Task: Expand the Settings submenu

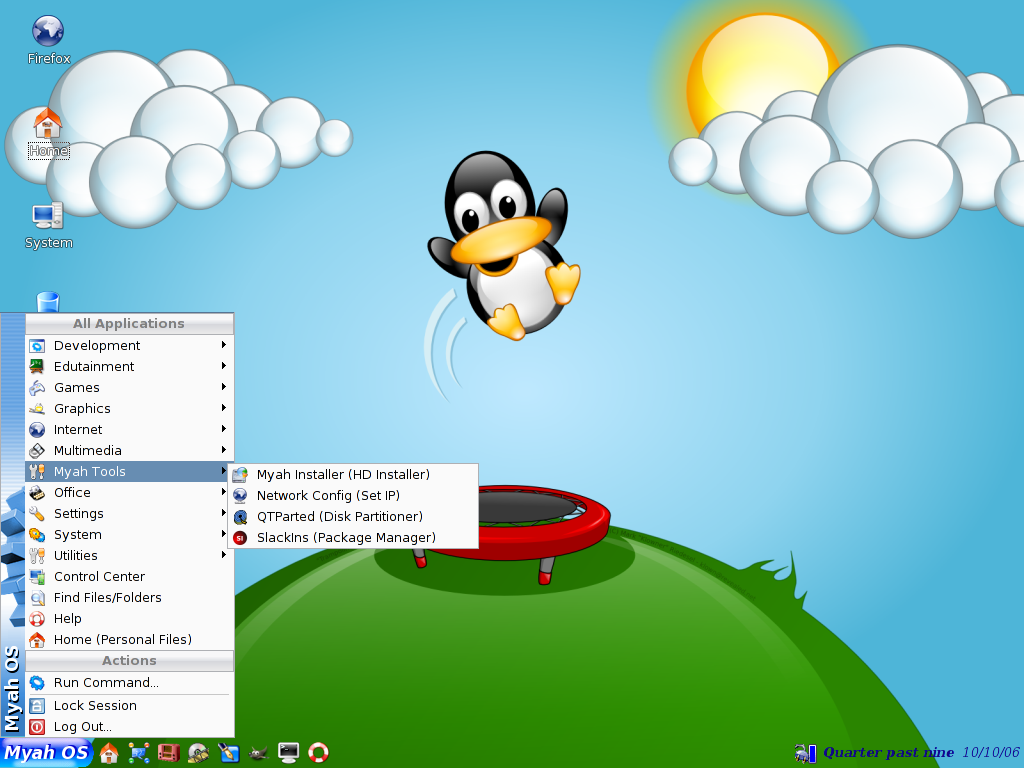Action: pos(129,513)
